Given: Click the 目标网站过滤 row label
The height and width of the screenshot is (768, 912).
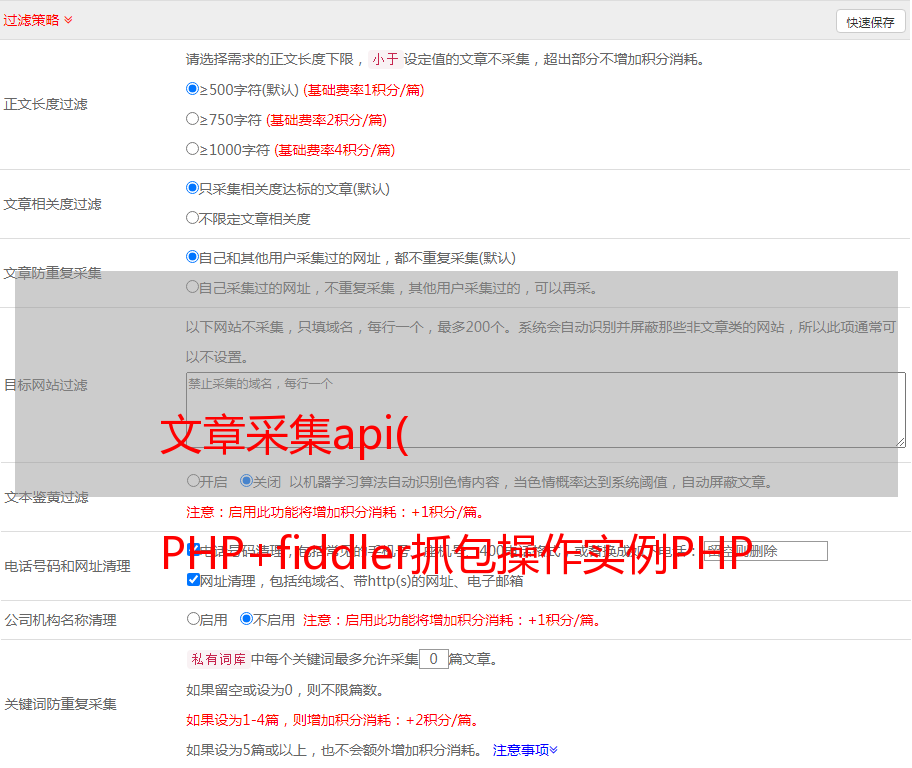Looking at the screenshot, I should [45, 385].
